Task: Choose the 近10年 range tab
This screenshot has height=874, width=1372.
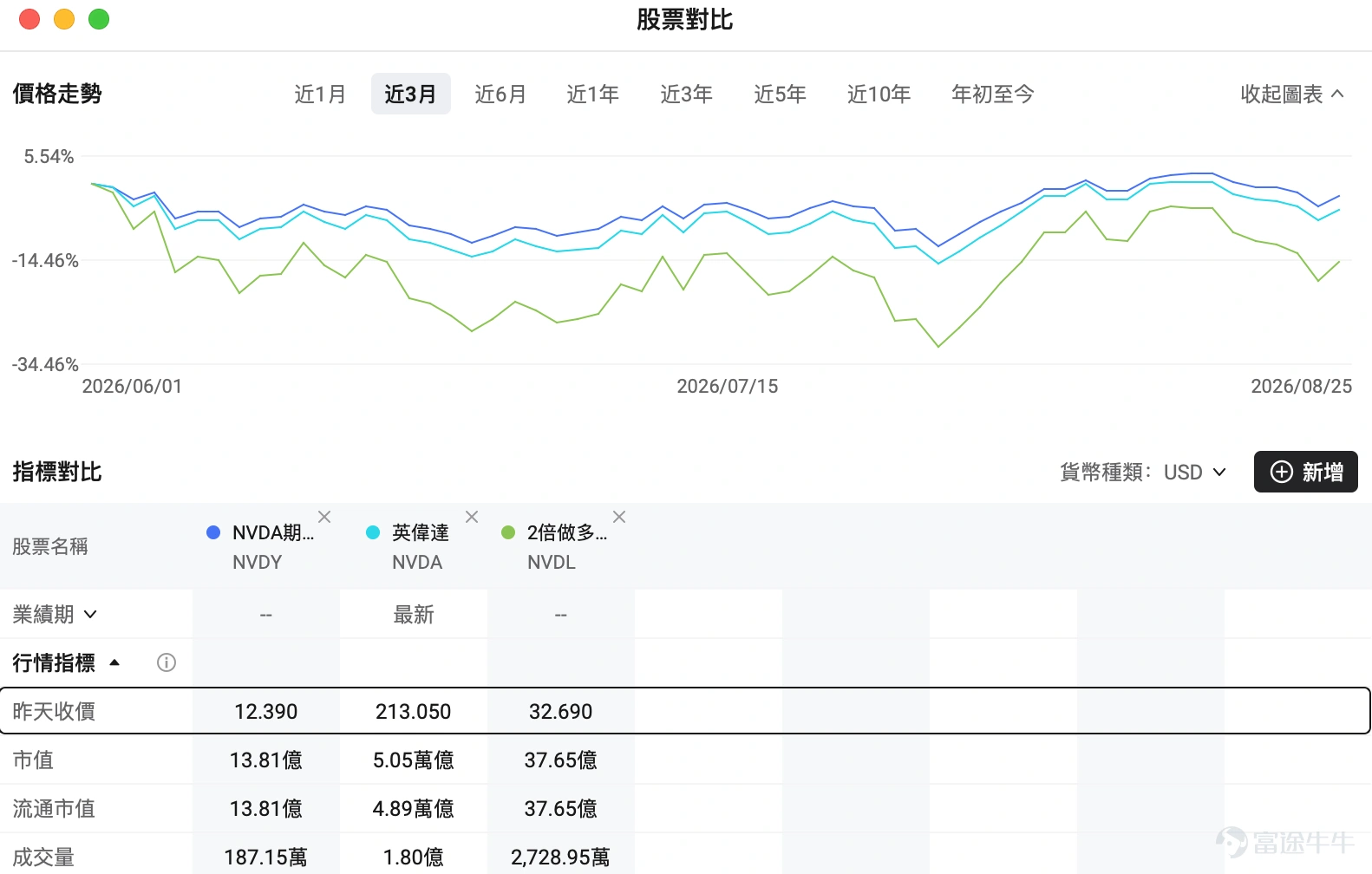Action: tap(879, 94)
